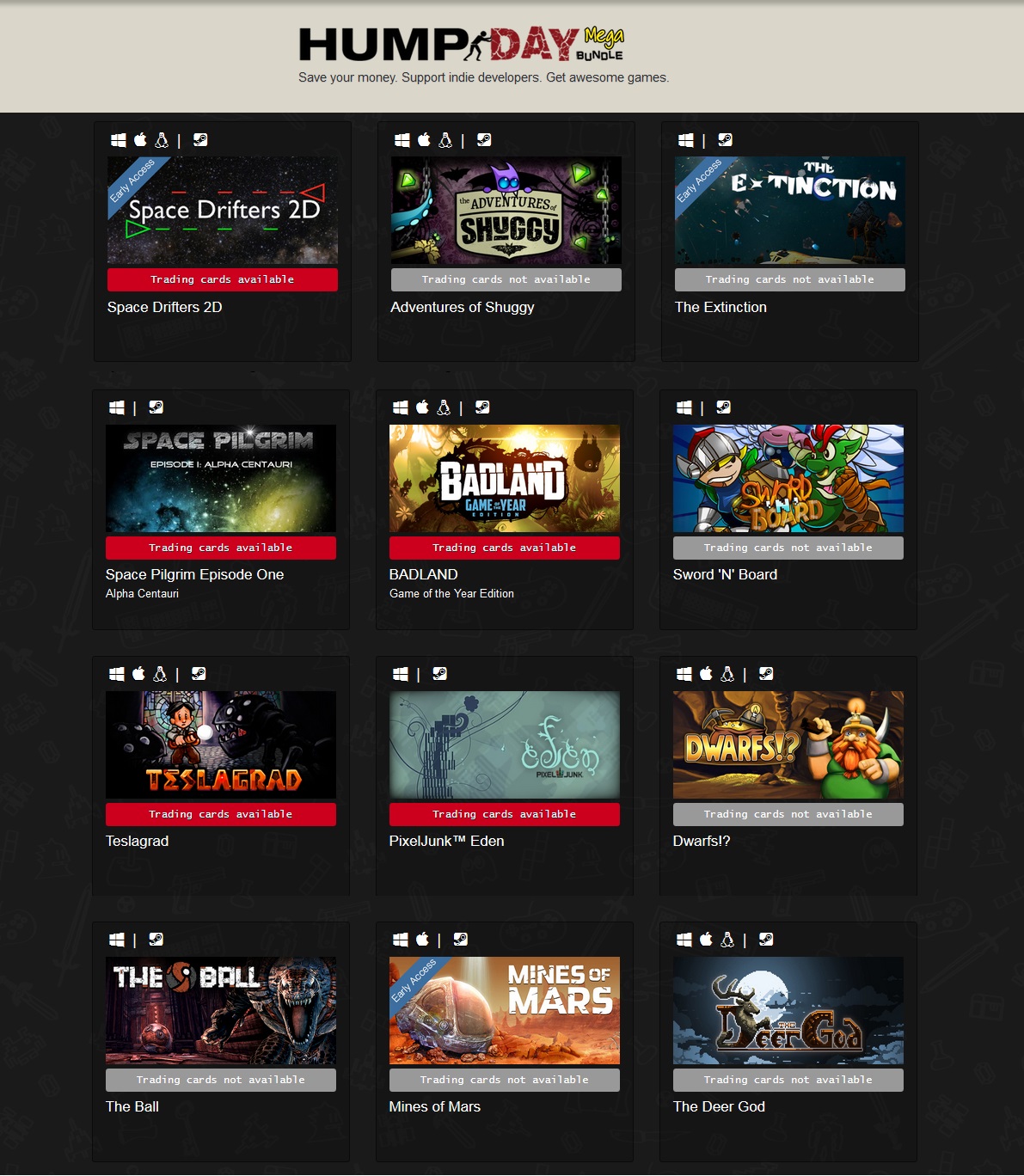Open BADLAND Game of the Year banner
Screen dimensions: 1024x1176
click(505, 478)
